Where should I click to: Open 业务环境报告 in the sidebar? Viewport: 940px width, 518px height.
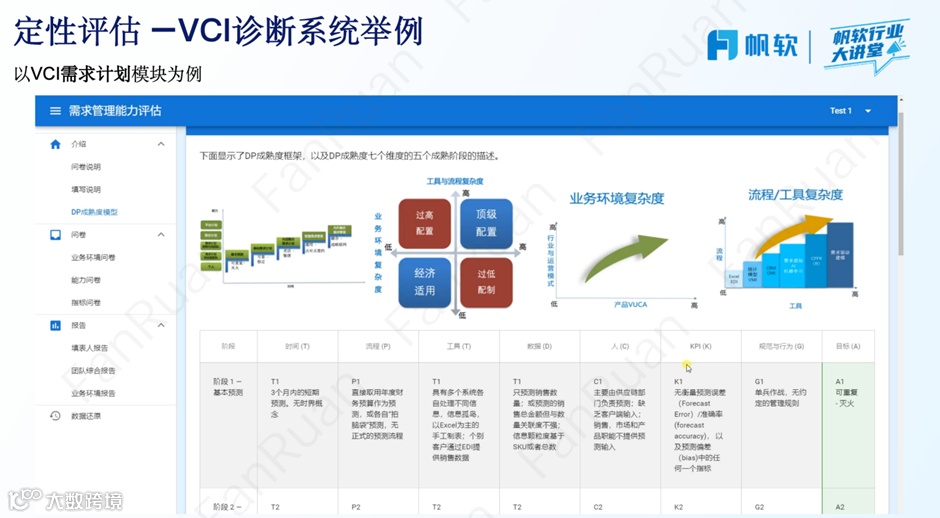(x=93, y=393)
